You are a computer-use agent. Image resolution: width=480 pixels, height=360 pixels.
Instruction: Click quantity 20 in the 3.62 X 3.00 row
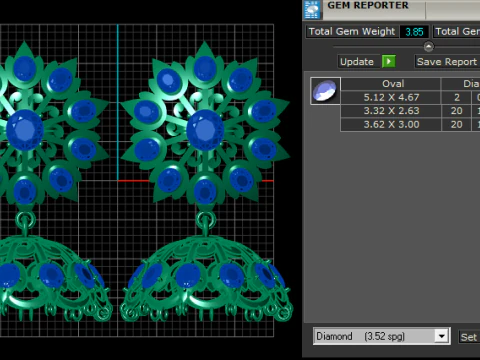pyautogui.click(x=457, y=124)
